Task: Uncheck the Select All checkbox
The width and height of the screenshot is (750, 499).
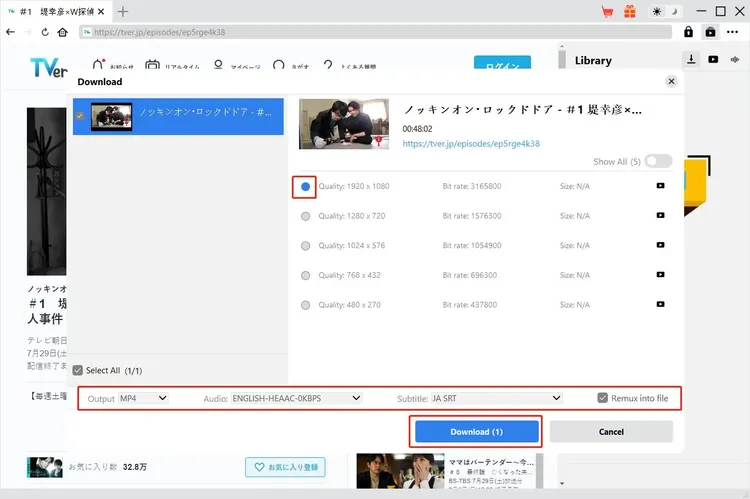Action: (78, 370)
